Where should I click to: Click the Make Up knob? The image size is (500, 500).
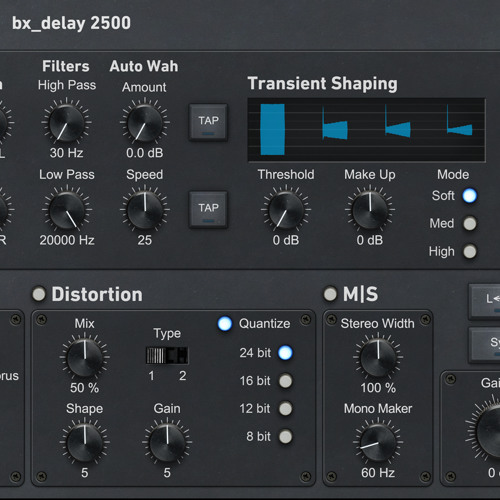370,210
